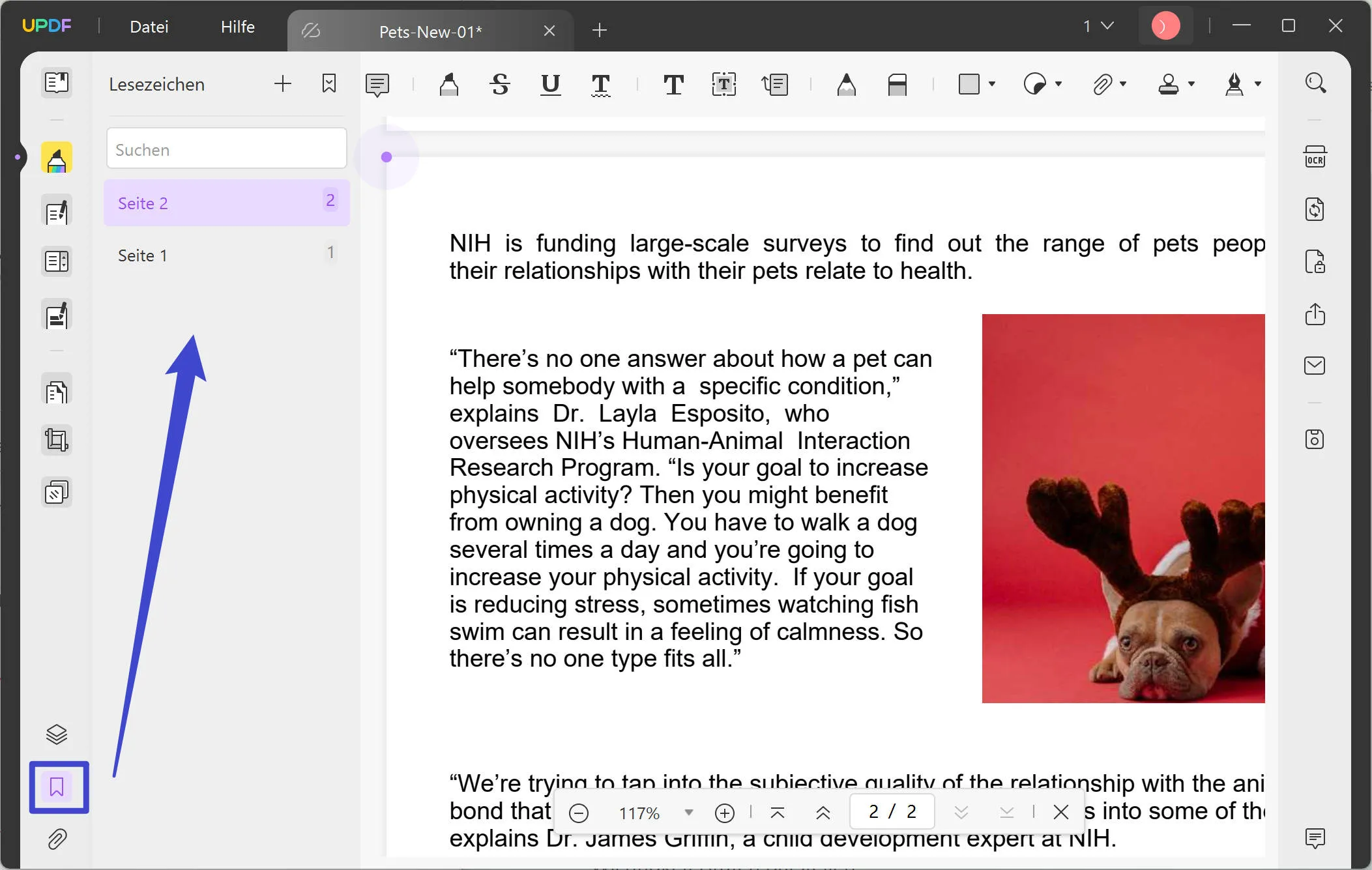
Task: Open the zoom percentage dropdown
Action: 688,812
